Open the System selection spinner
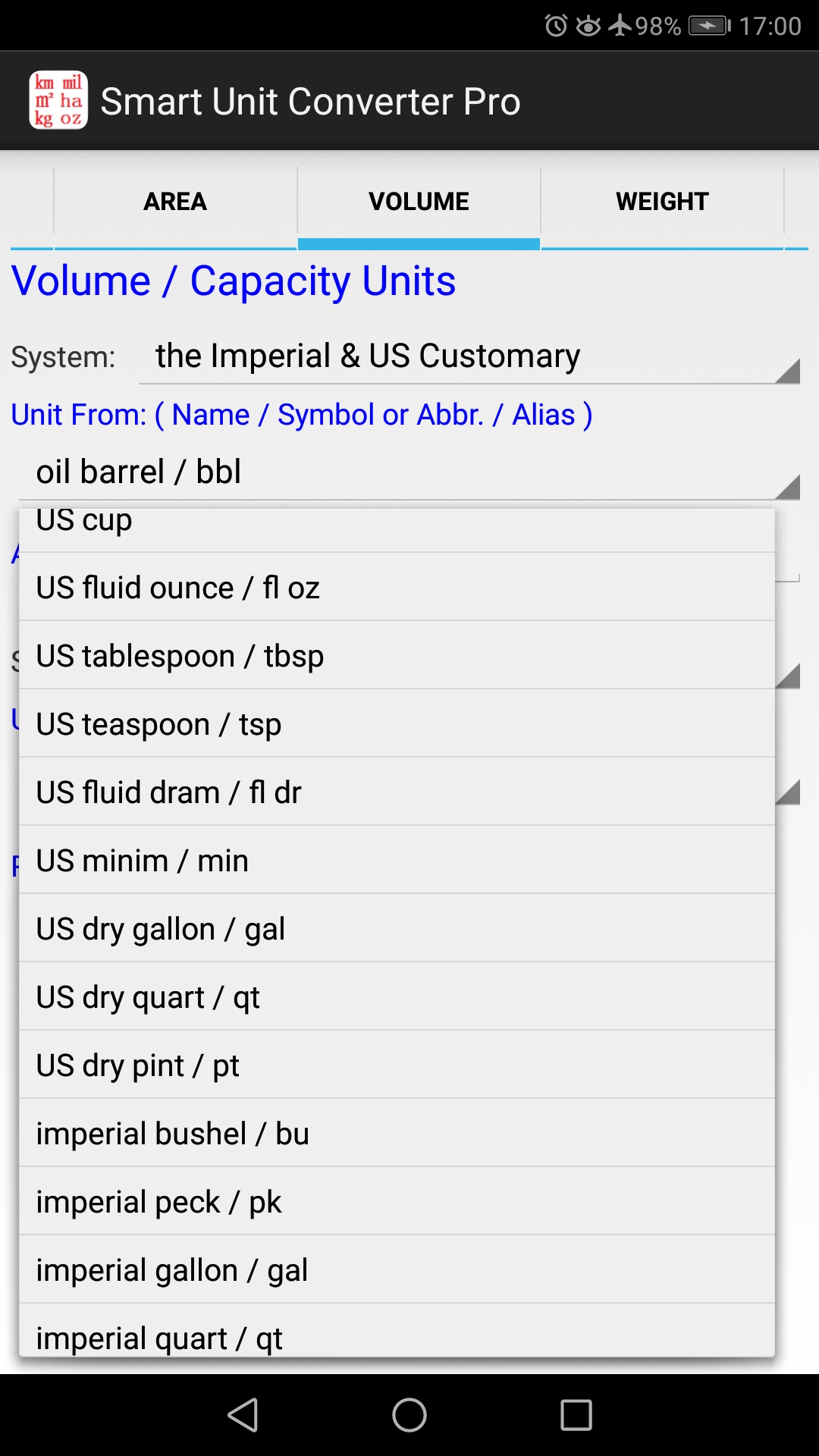The image size is (819, 1456). pos(470,356)
